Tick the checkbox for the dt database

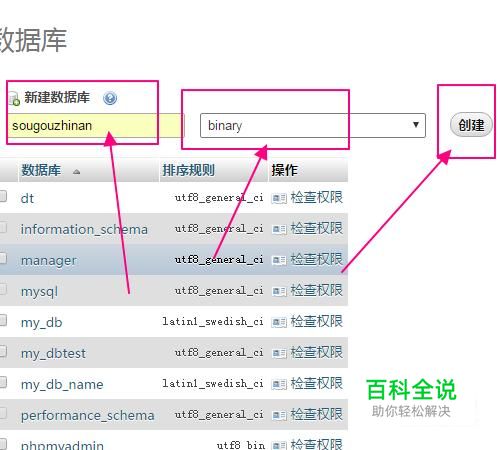(3, 196)
